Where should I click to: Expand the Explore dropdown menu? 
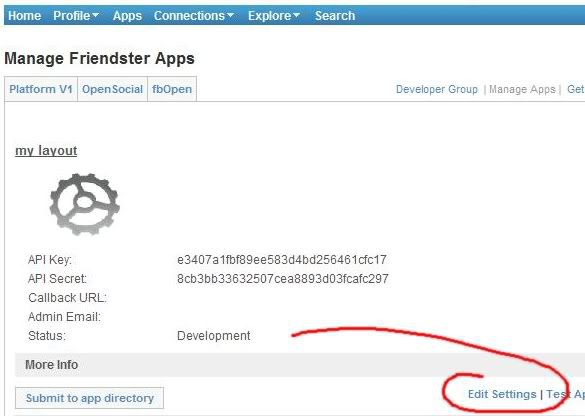(274, 16)
